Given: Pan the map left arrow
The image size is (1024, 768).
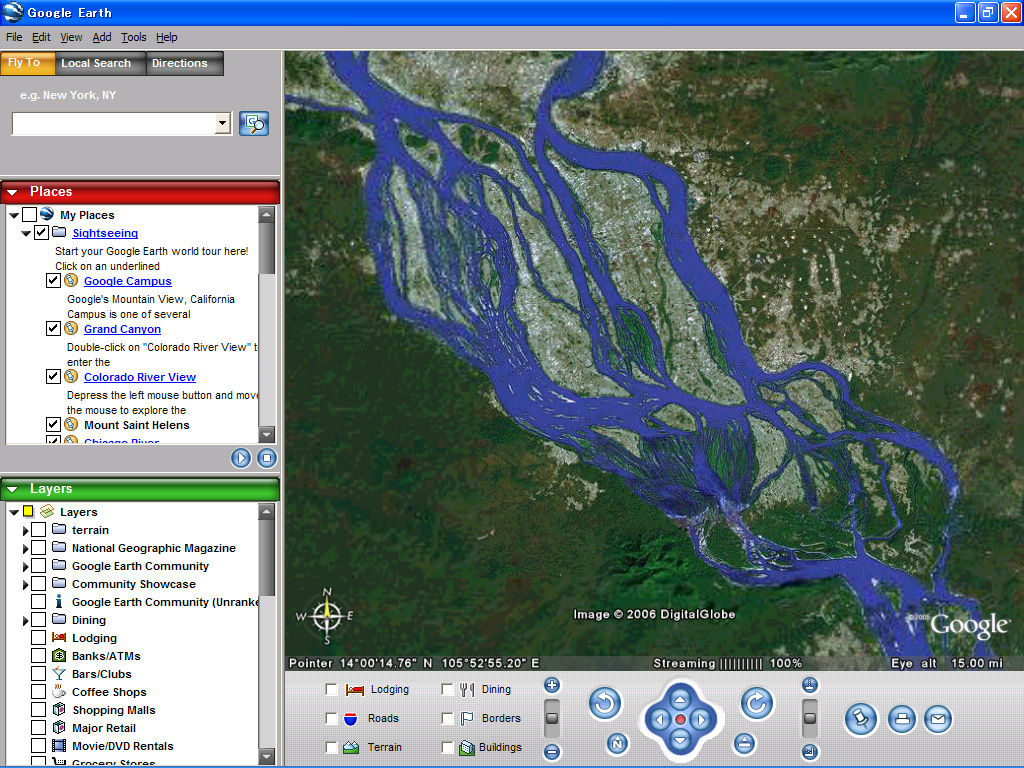Looking at the screenshot, I should 660,720.
